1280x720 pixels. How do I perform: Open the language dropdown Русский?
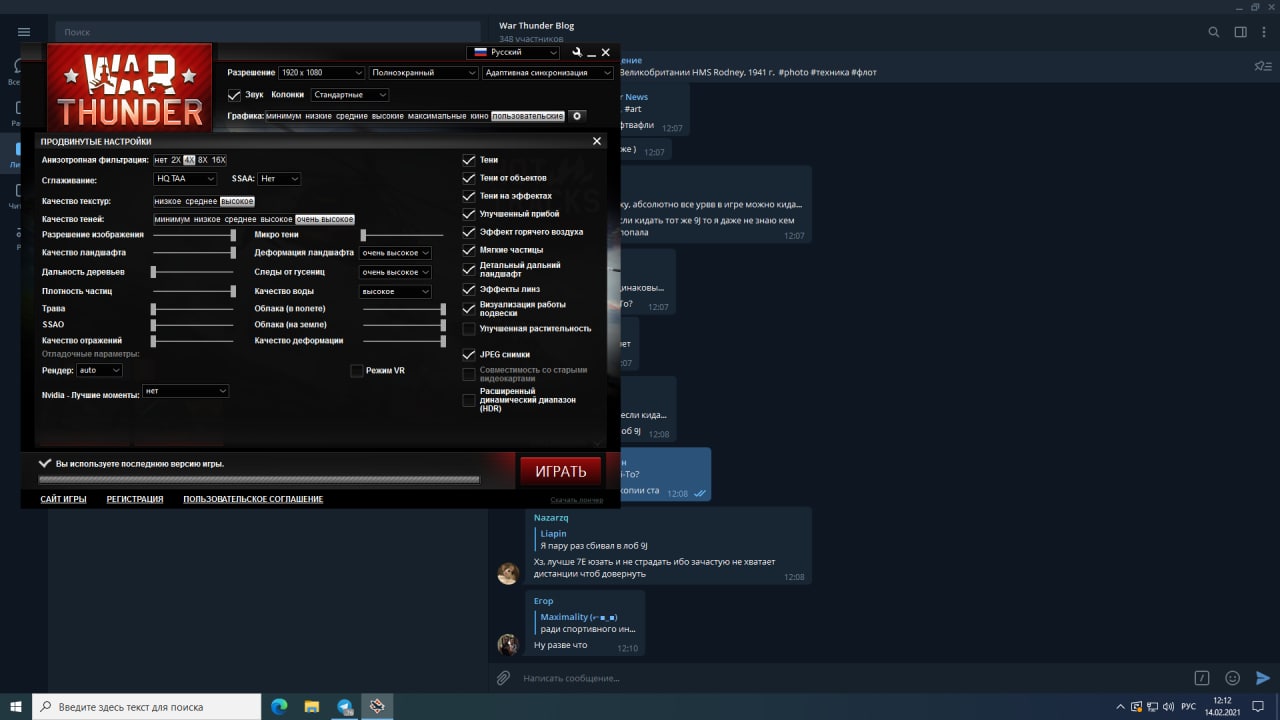513,52
